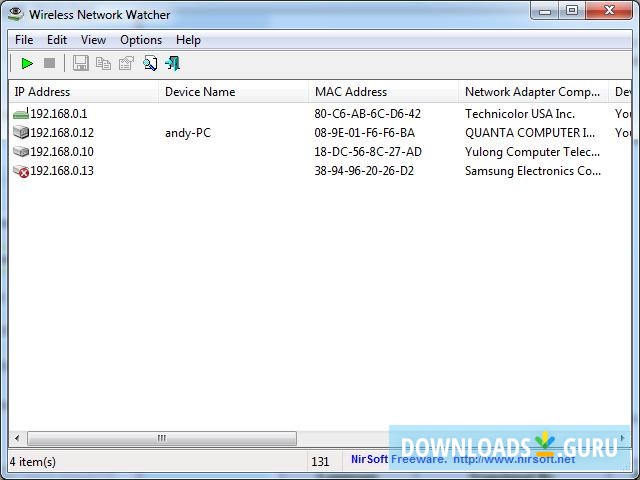Screen dimensions: 640x480
Task: Click MAC address 18-DC-56-8C-27-AD
Action: 368,152
